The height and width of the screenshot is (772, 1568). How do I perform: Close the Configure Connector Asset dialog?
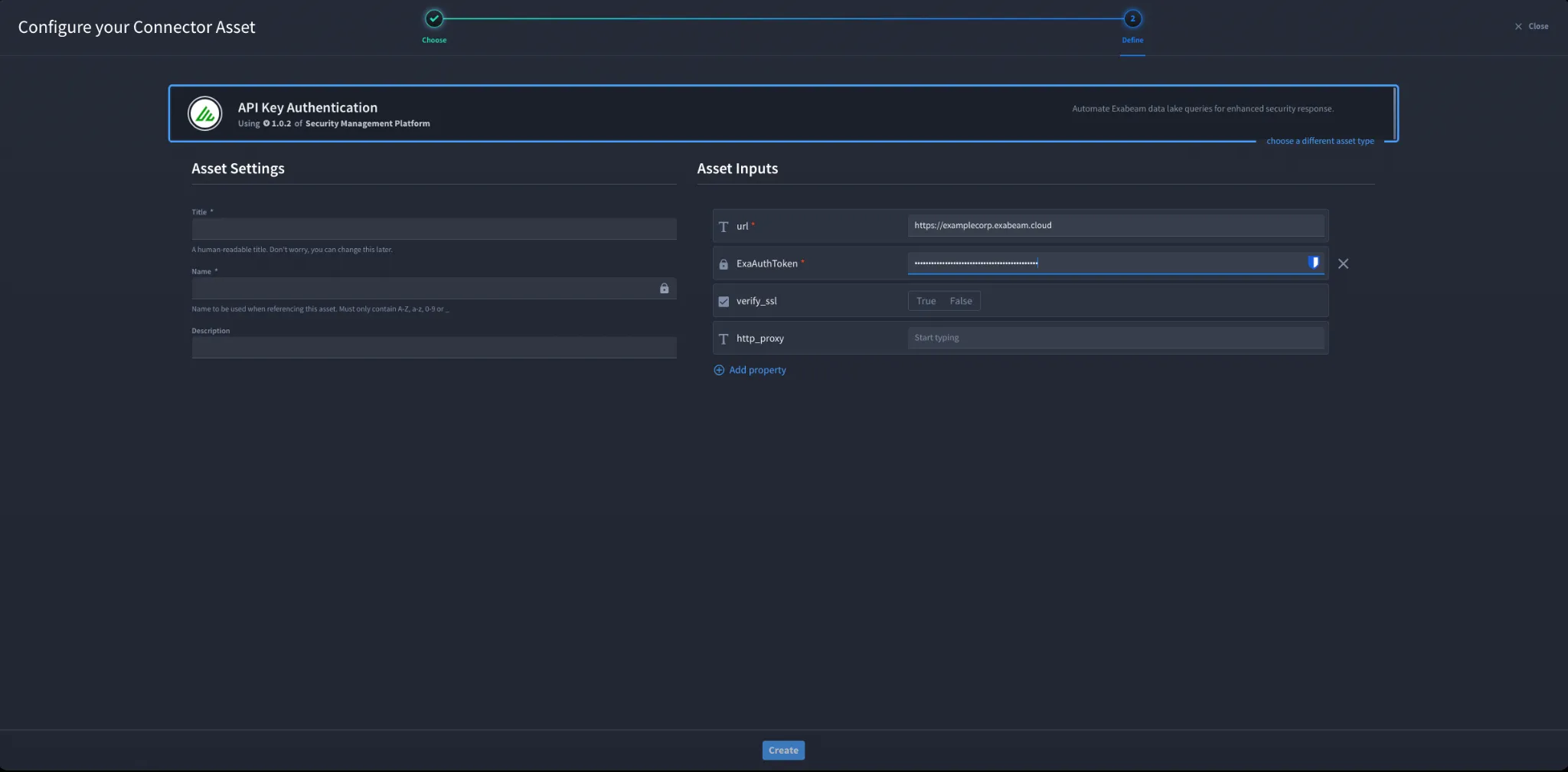(1531, 26)
